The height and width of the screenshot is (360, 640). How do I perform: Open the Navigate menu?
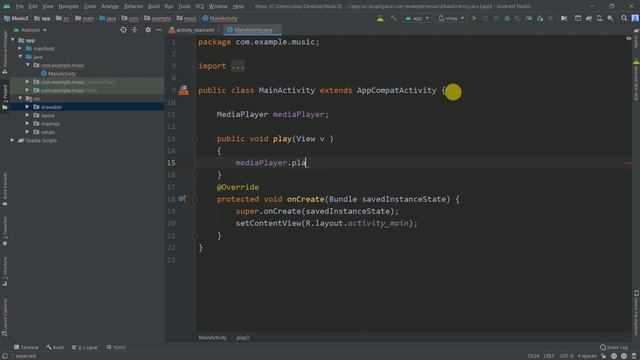coord(68,6)
